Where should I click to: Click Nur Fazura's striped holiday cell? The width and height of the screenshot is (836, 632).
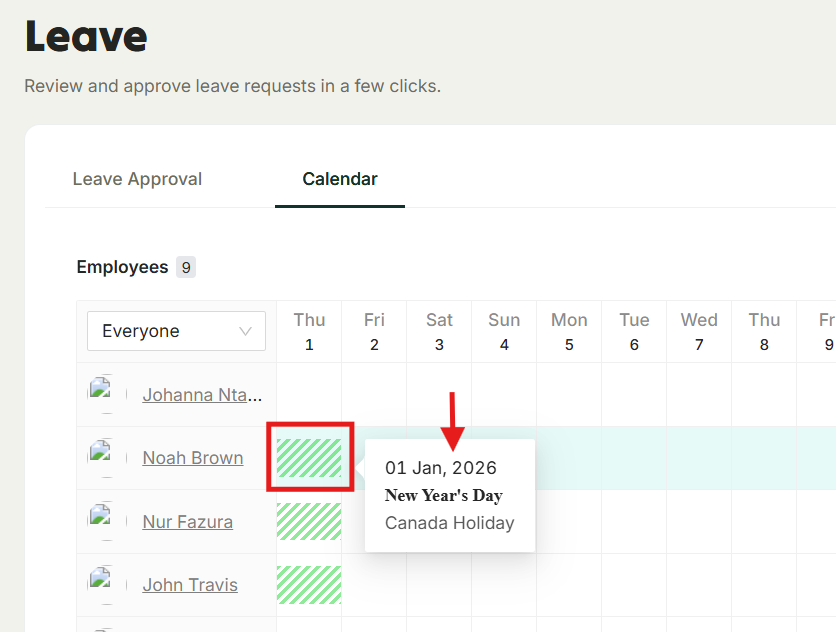click(309, 521)
